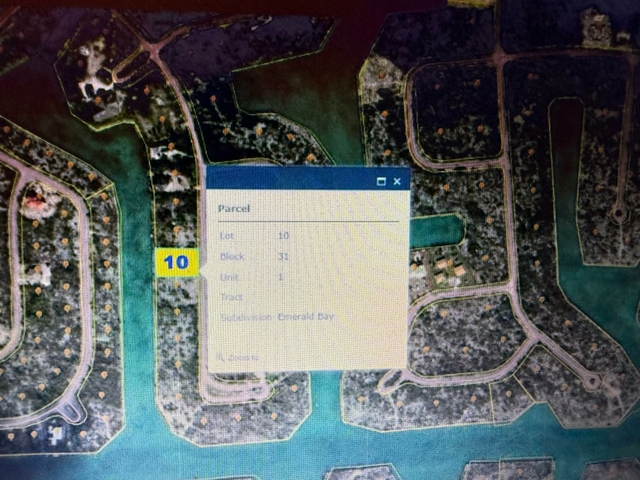
Task: Select the Unit value 1
Action: (280, 276)
